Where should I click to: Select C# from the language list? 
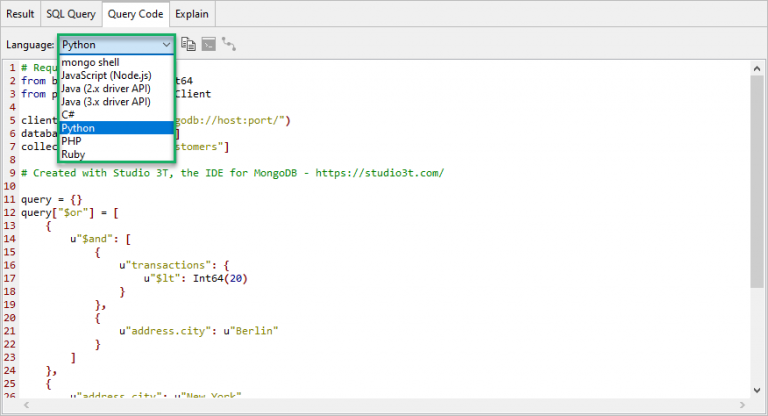tap(69, 115)
